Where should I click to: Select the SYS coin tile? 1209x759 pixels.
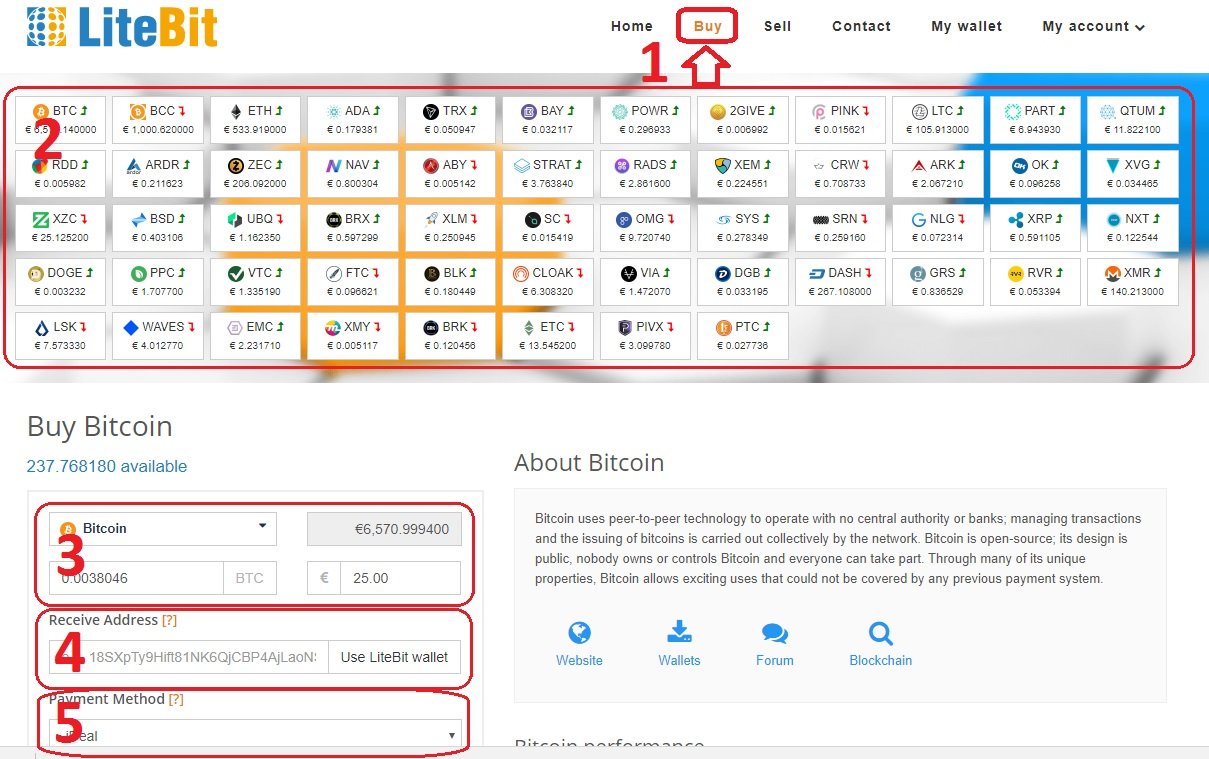tap(744, 228)
